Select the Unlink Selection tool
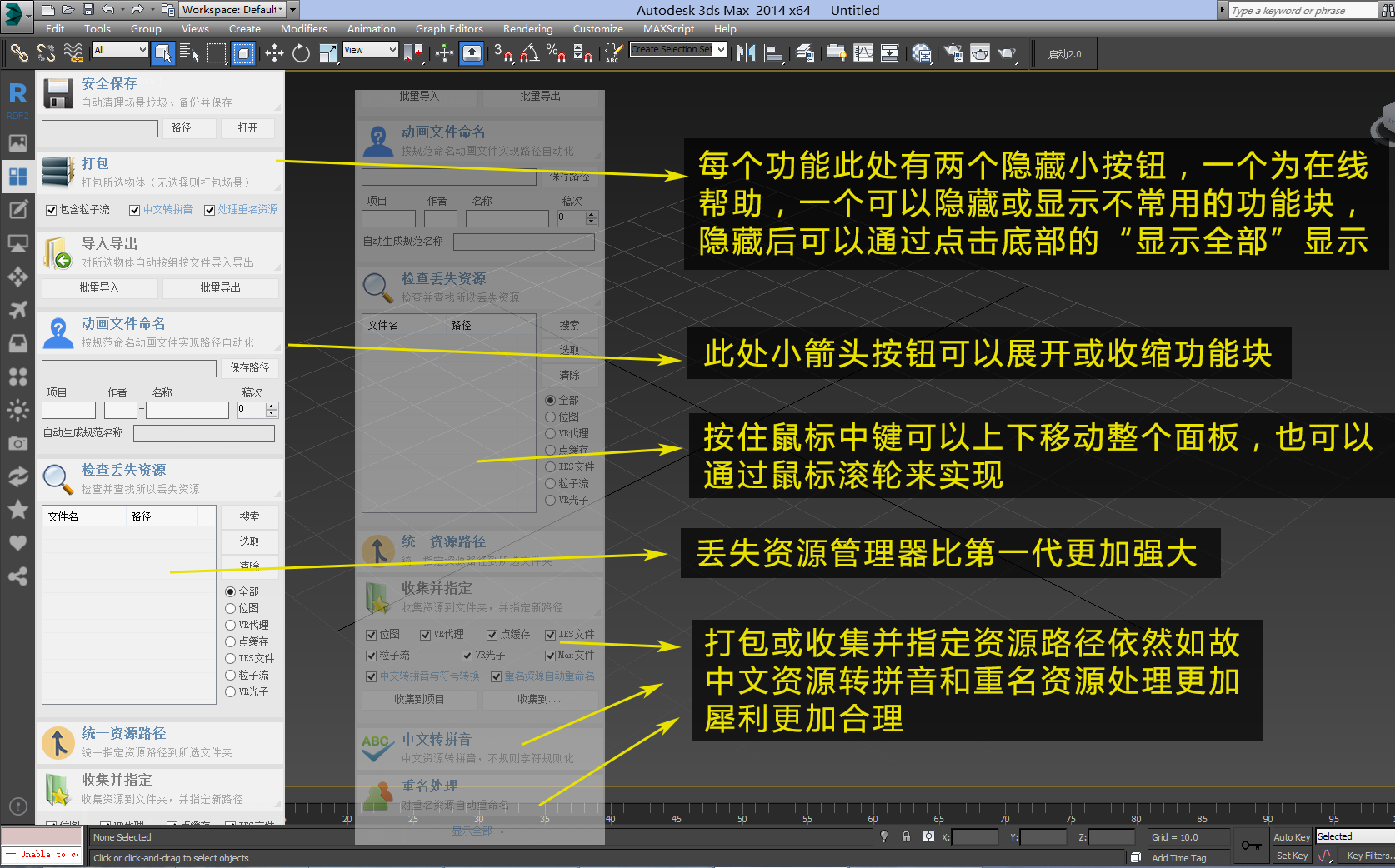1395x868 pixels. [x=47, y=53]
